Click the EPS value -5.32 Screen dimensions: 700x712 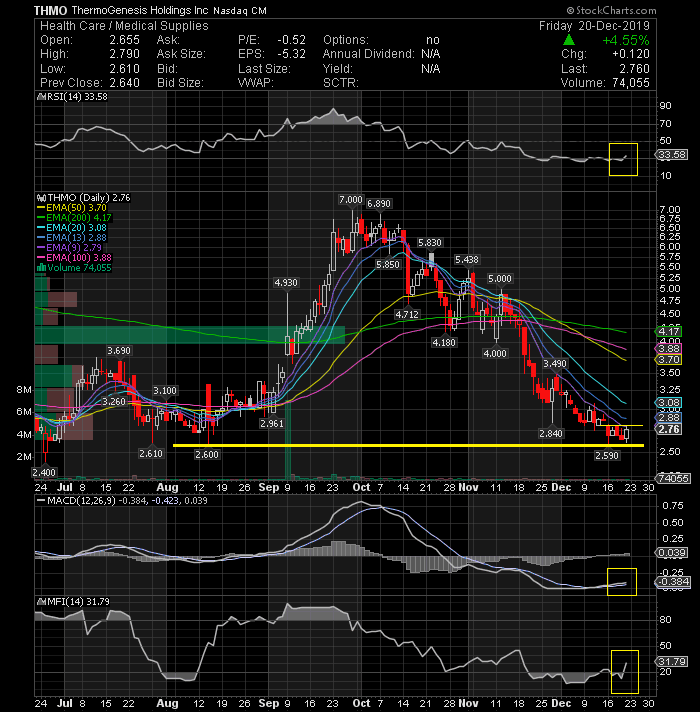pyautogui.click(x=291, y=54)
